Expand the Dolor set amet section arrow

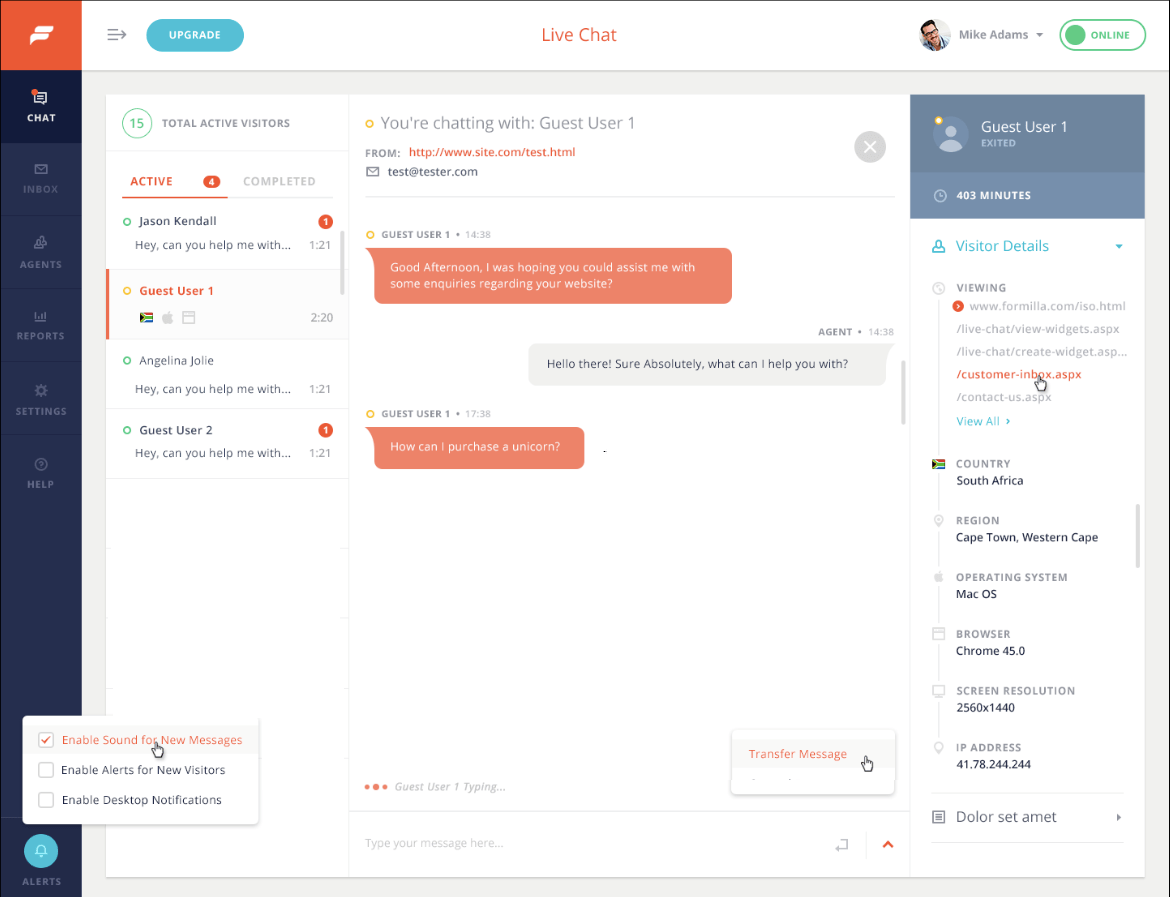(1119, 817)
